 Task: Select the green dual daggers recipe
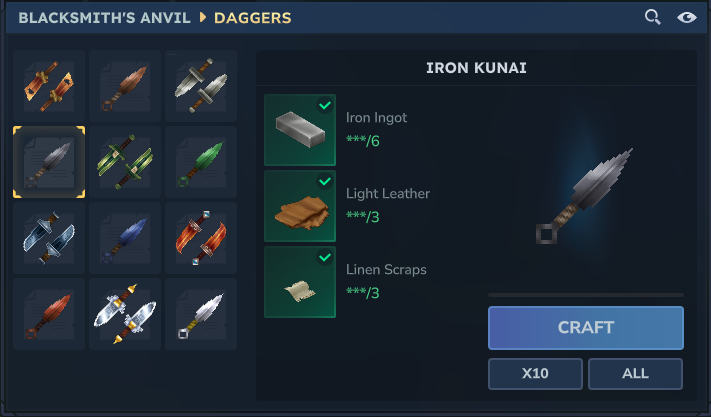pyautogui.click(x=125, y=162)
